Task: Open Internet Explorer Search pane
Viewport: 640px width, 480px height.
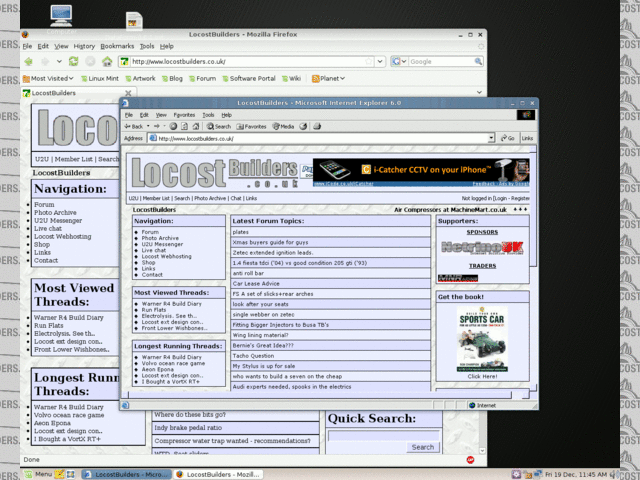Action: click(218, 127)
